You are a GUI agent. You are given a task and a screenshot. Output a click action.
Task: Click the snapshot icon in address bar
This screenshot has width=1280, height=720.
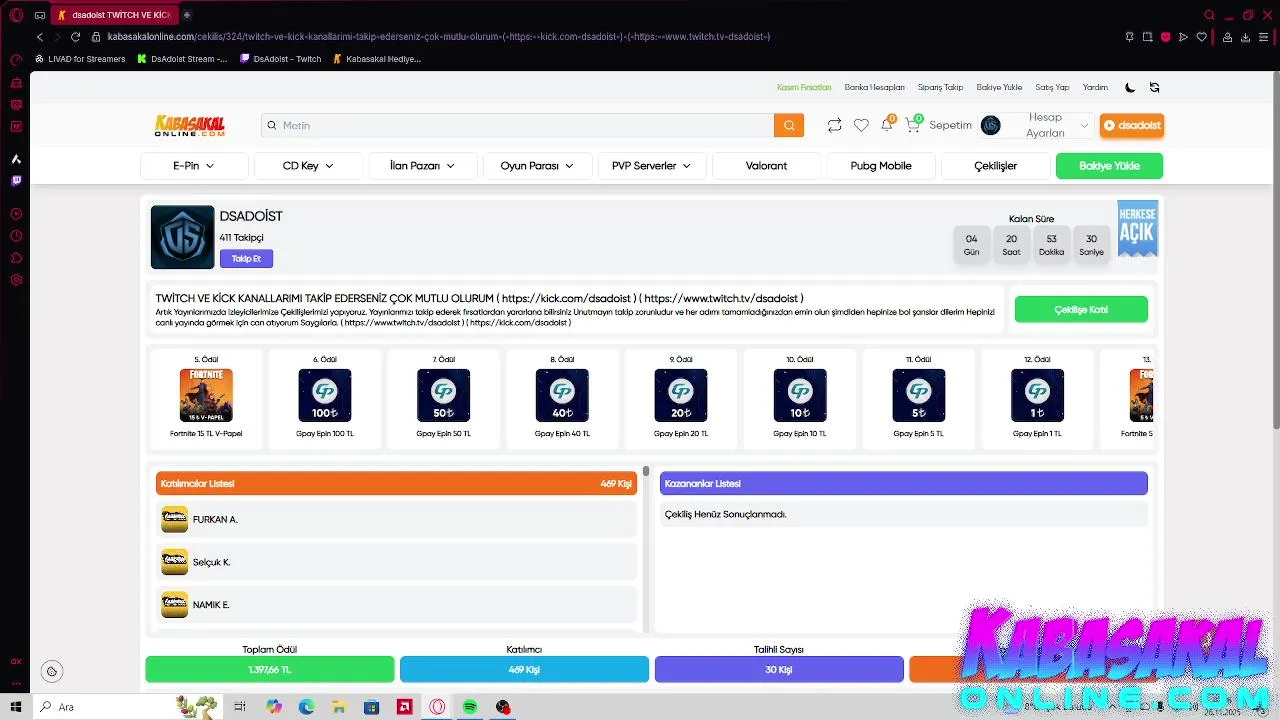1147,37
